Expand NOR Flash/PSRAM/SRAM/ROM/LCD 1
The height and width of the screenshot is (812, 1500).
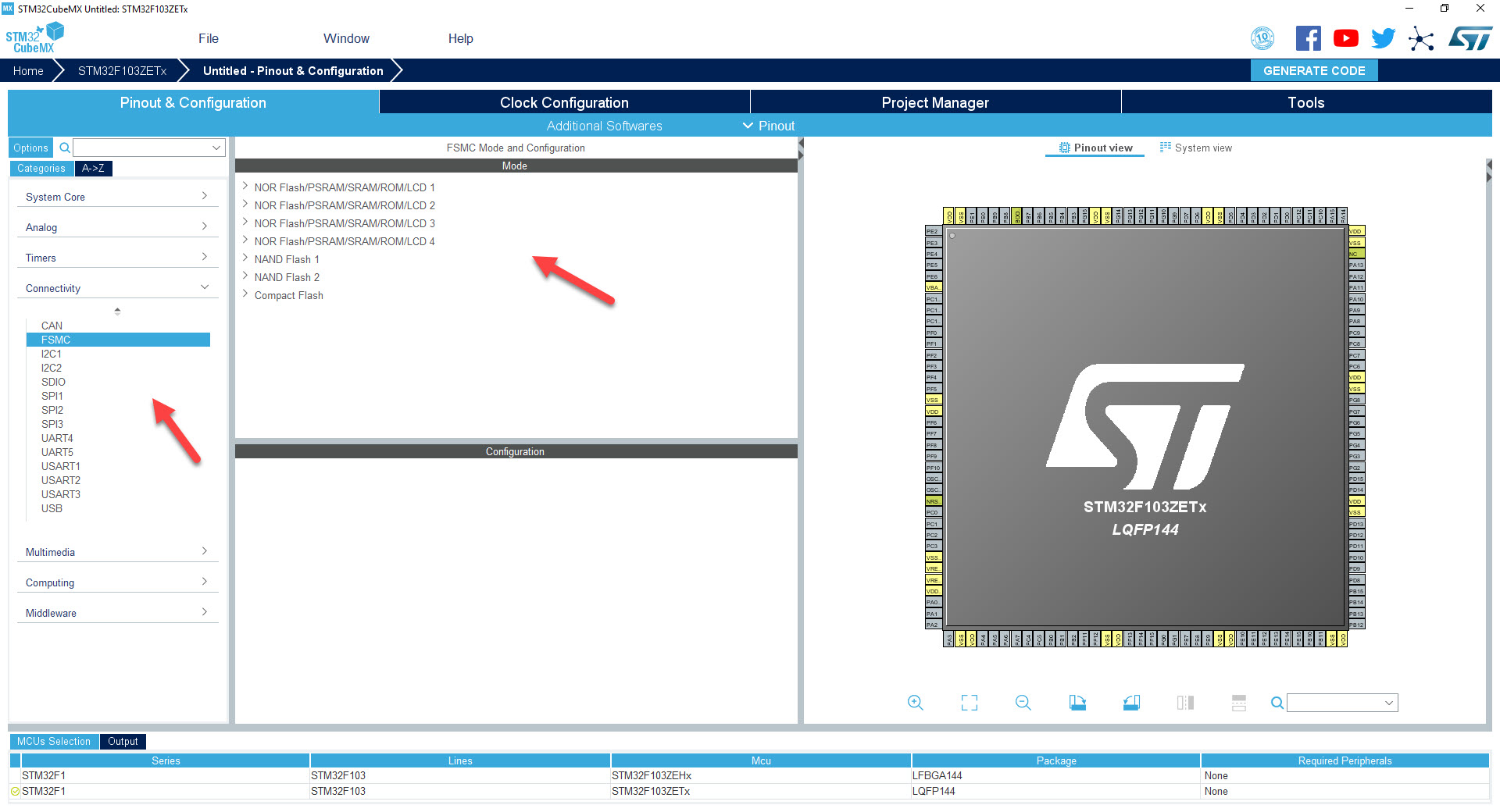[x=245, y=187]
